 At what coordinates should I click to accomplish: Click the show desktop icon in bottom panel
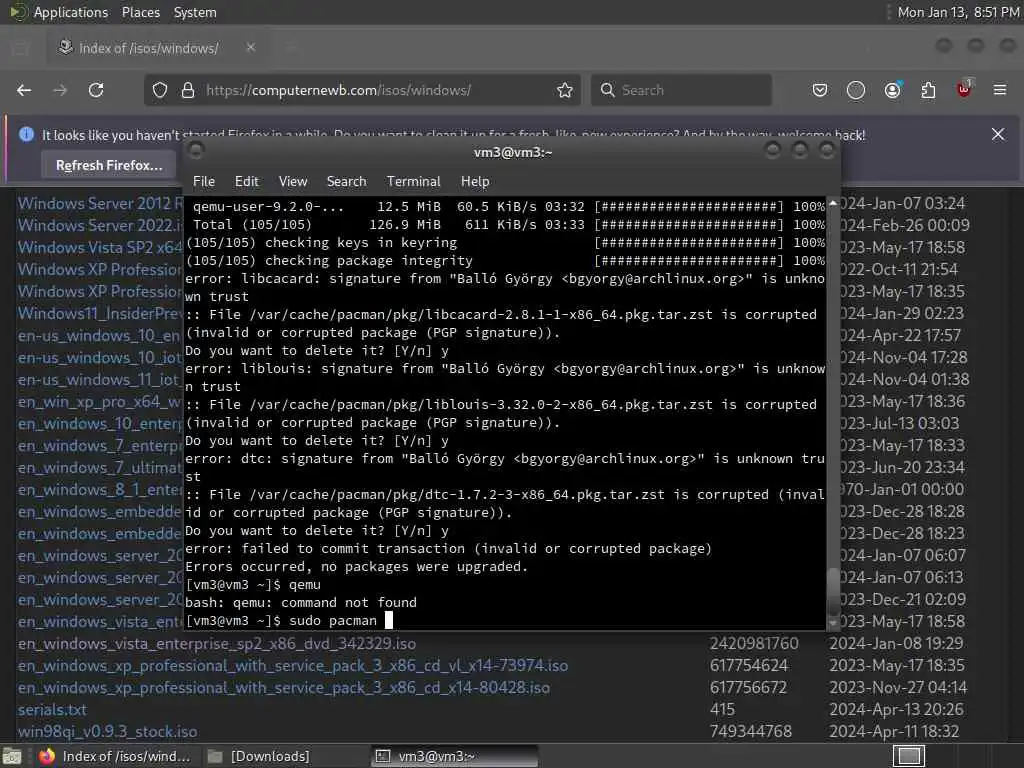coord(12,756)
